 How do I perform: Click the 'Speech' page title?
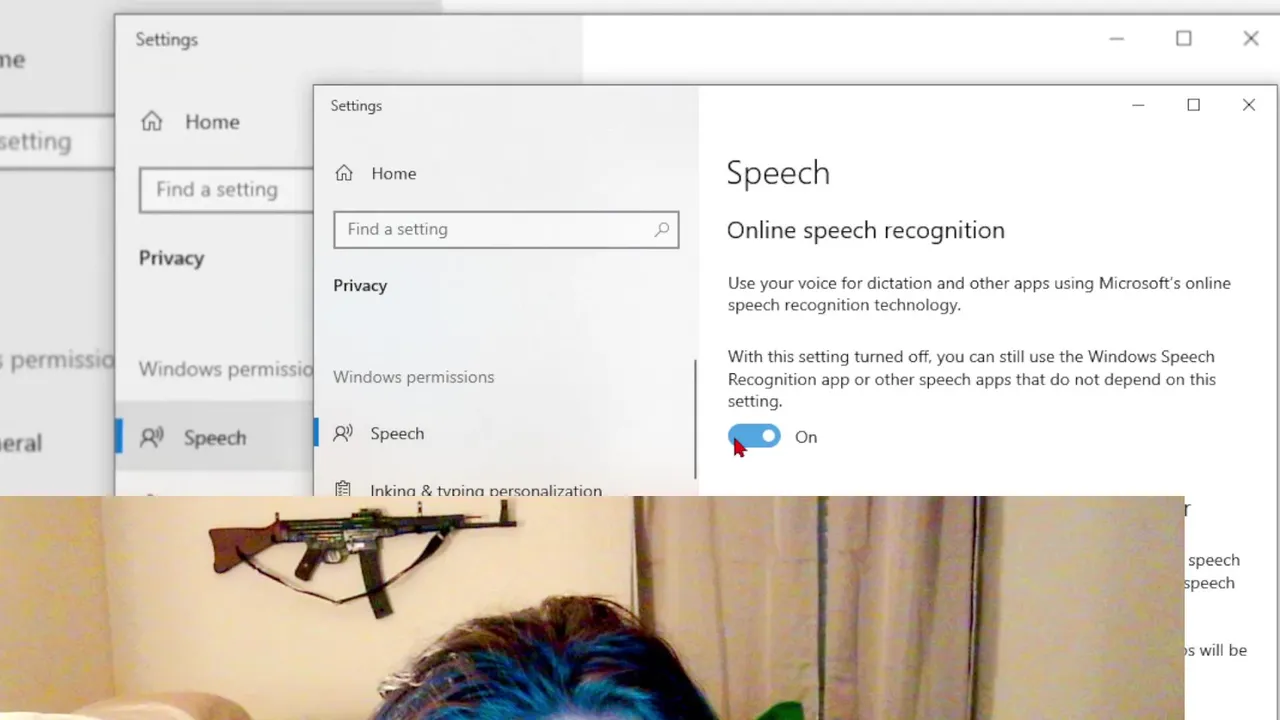pos(778,173)
